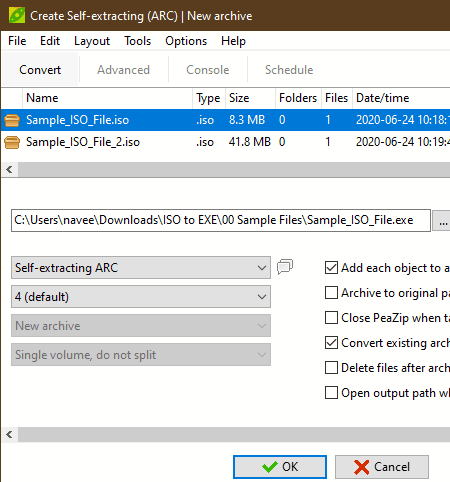Click the archive icon beside Sample_ISO_File.iso
450x482 pixels.
12,120
